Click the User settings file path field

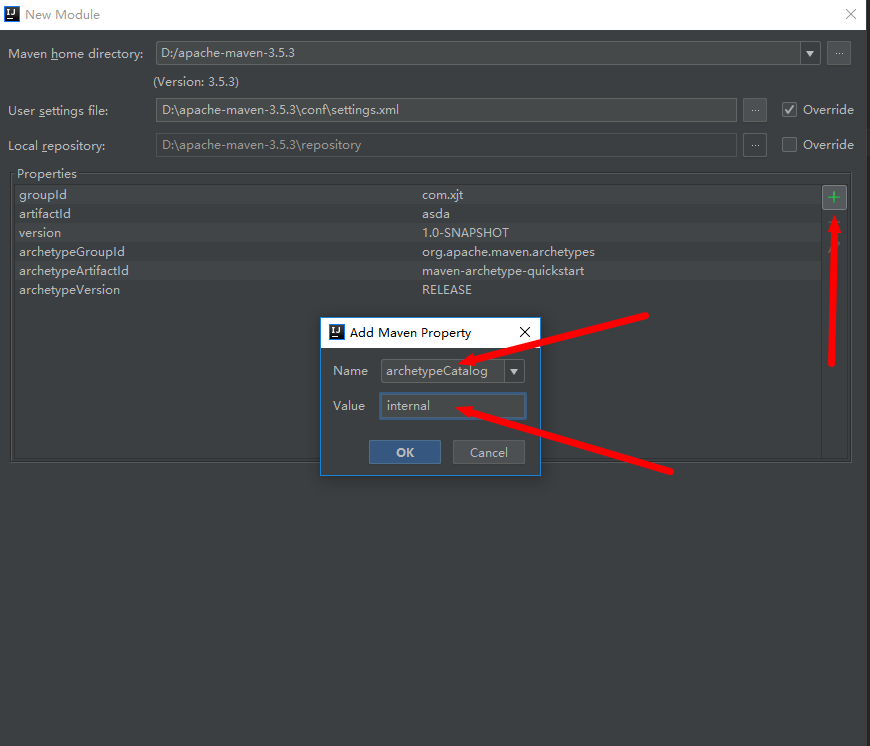pos(446,110)
